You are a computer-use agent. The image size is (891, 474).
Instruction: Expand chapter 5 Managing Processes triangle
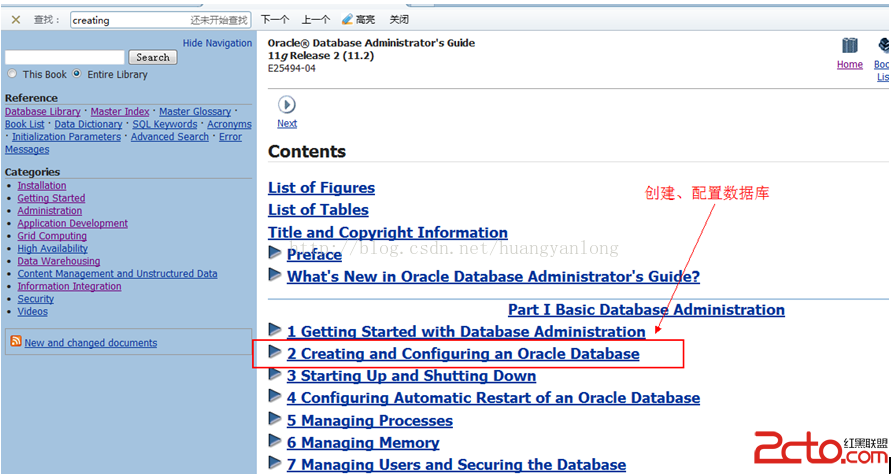tap(275, 418)
